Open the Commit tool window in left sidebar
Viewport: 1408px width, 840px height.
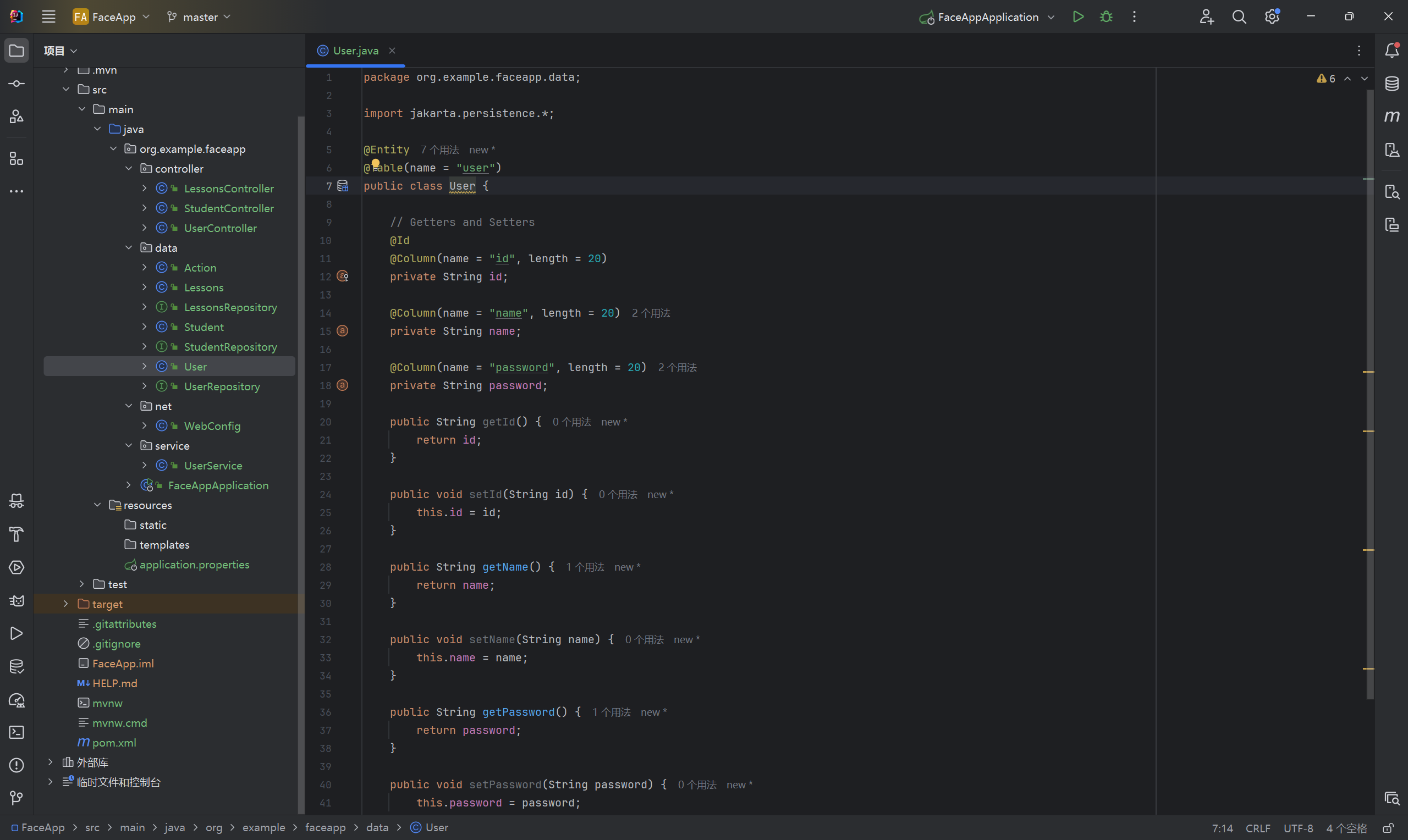click(x=16, y=84)
